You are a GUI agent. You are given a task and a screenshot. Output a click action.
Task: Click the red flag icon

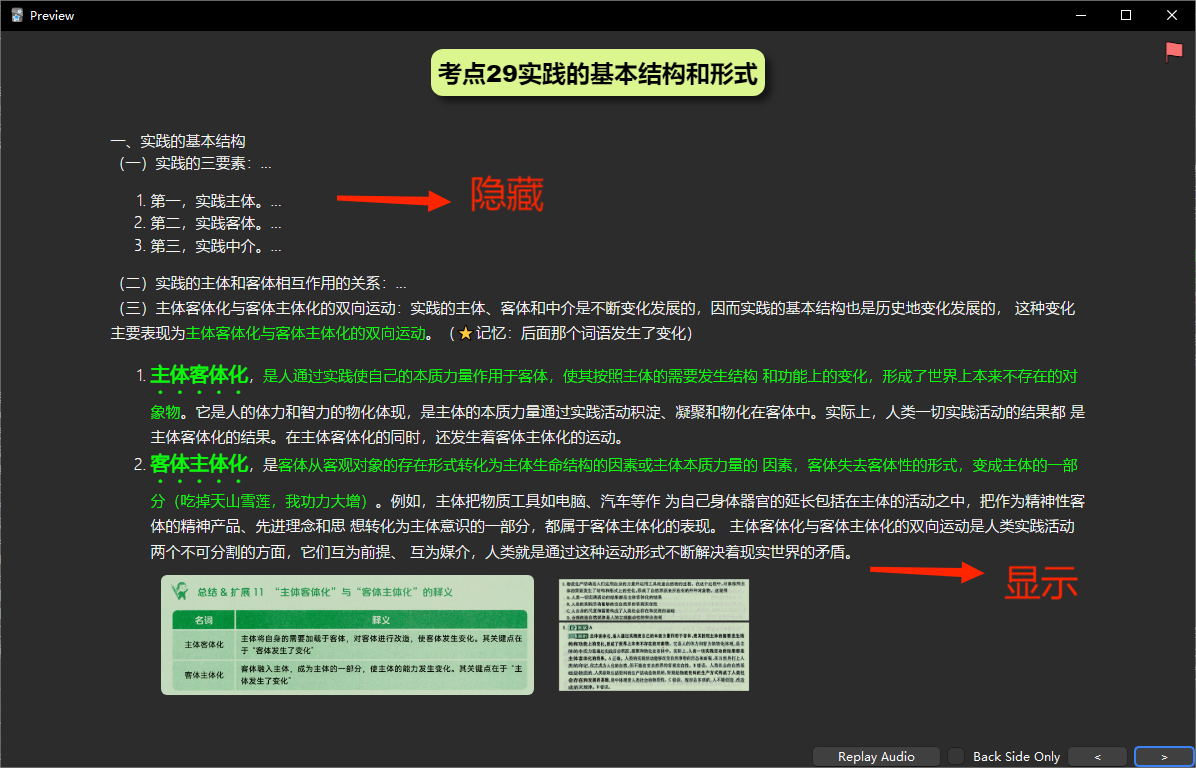1173,52
